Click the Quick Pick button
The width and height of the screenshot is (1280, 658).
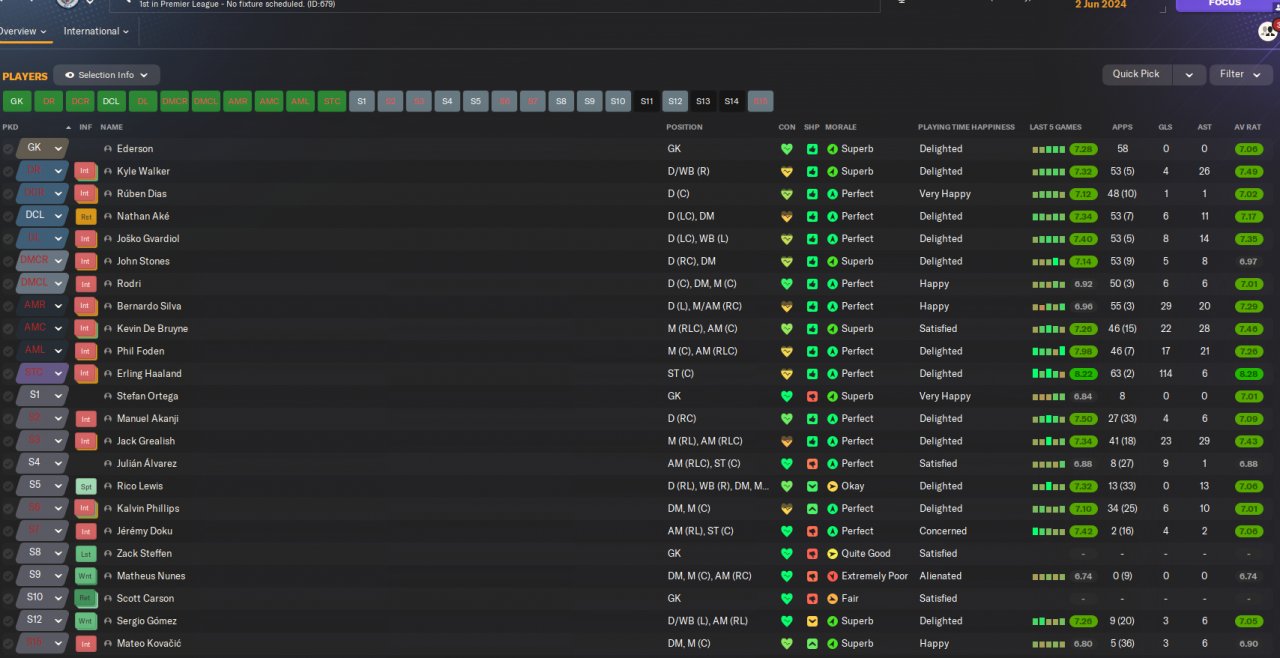coord(1136,74)
